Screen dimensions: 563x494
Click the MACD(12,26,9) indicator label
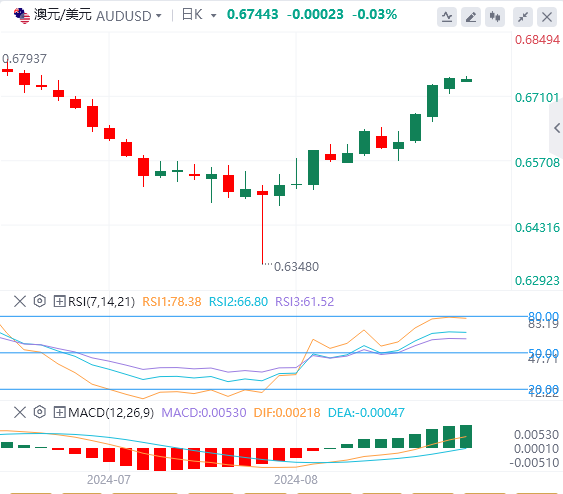(111, 412)
